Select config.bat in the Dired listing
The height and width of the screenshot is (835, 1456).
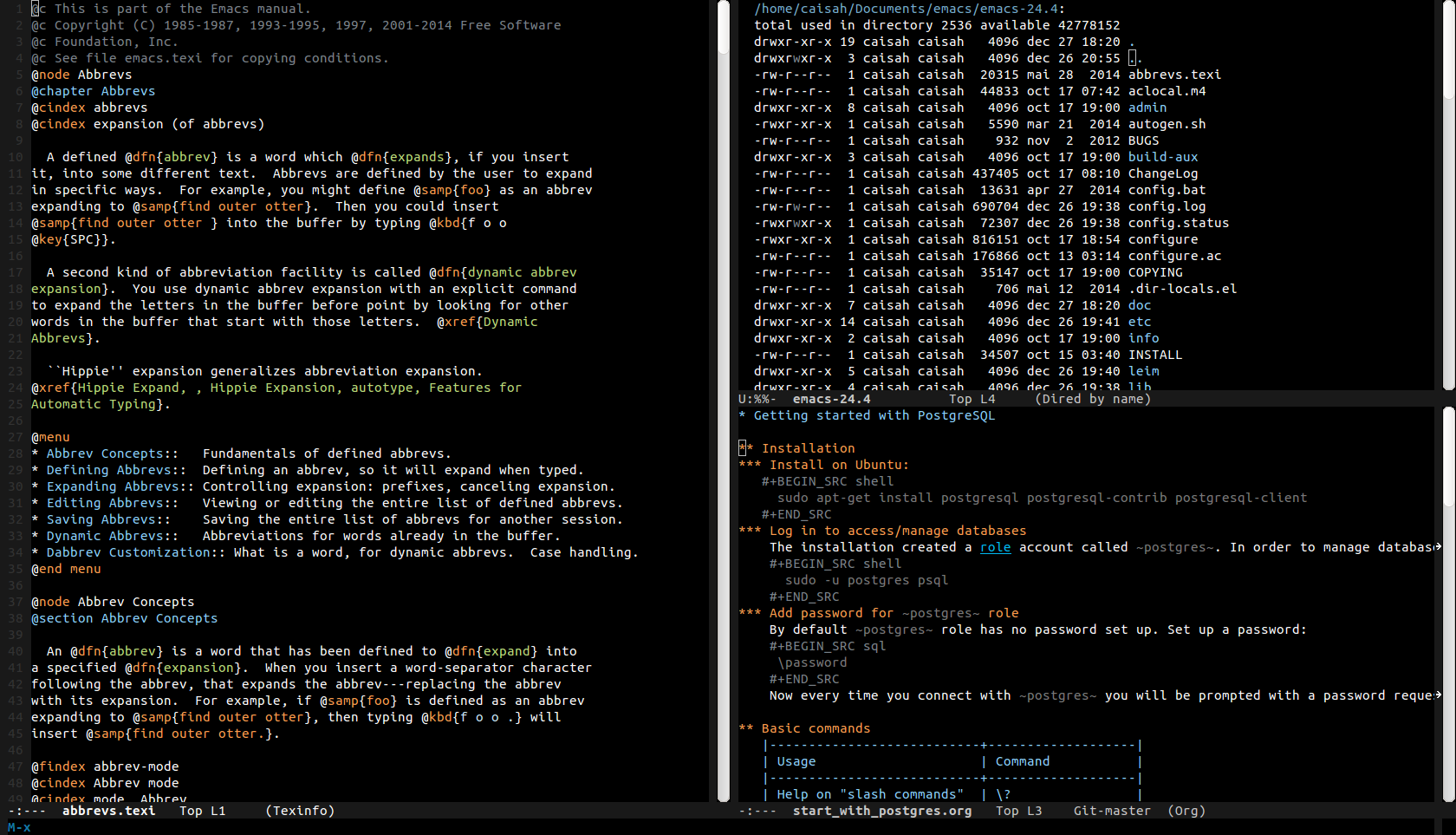point(1167,190)
